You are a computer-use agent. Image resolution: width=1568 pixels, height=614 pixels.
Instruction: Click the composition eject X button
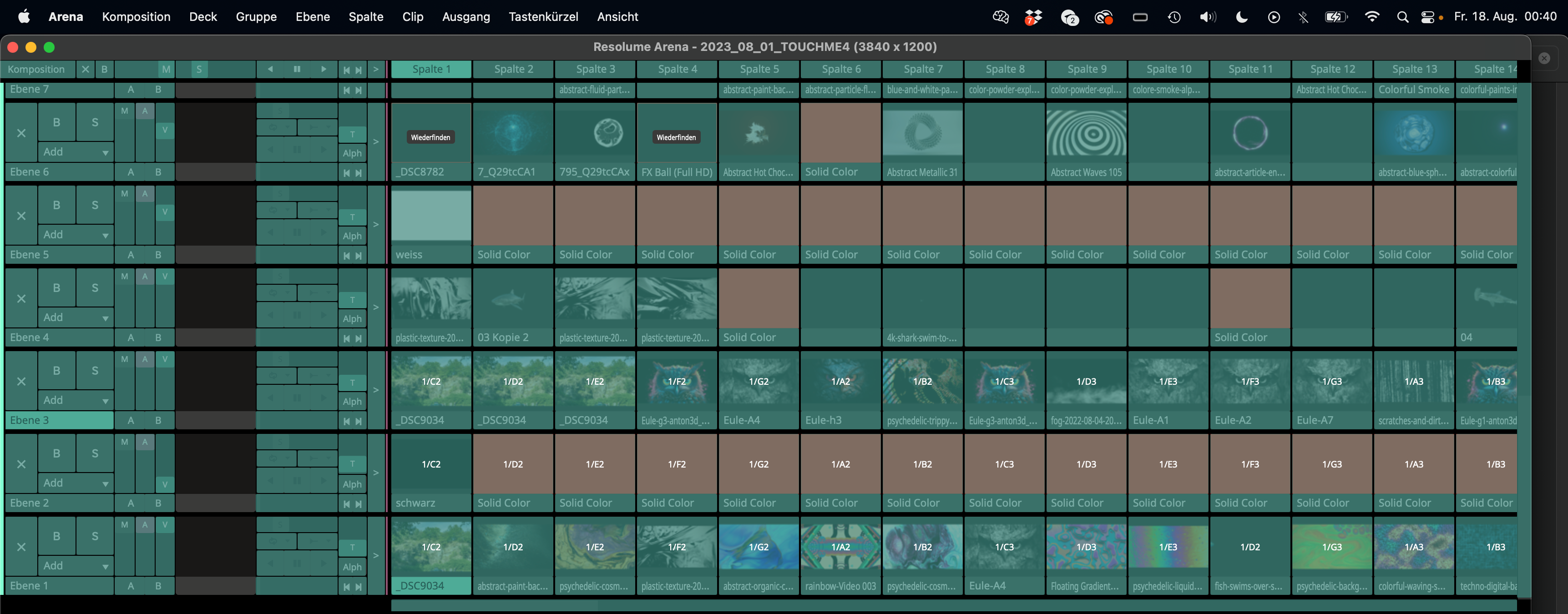[x=85, y=70]
